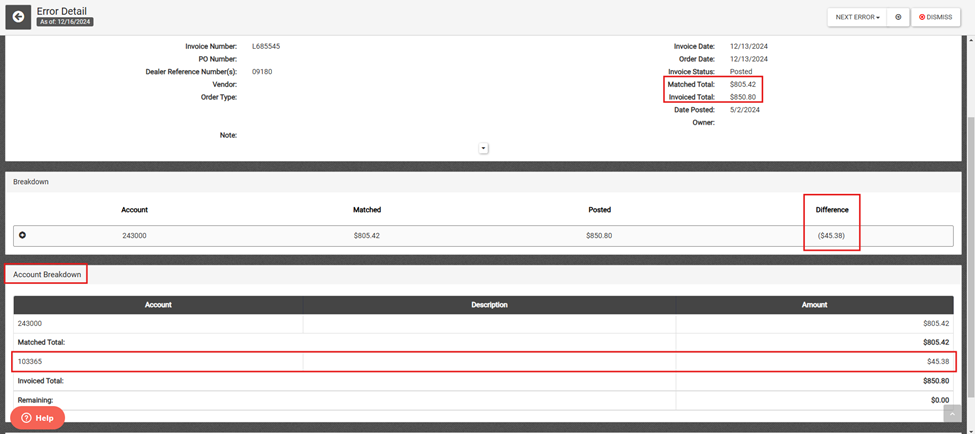Click the Order Date value 12/13/2024
Viewport: 975px width, 434px height.
pos(749,59)
